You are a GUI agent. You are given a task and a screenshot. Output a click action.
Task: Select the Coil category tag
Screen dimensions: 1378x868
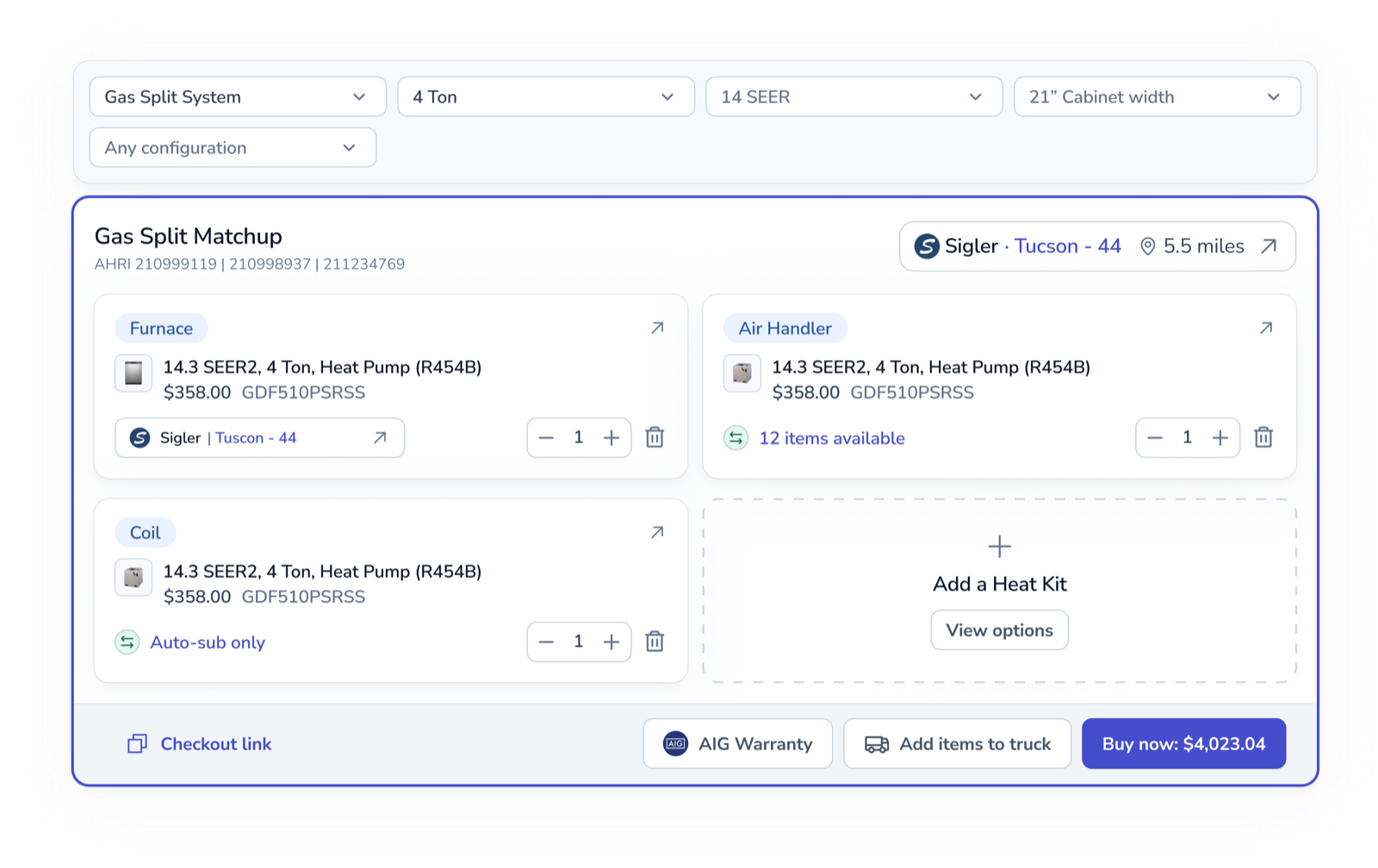pos(146,533)
